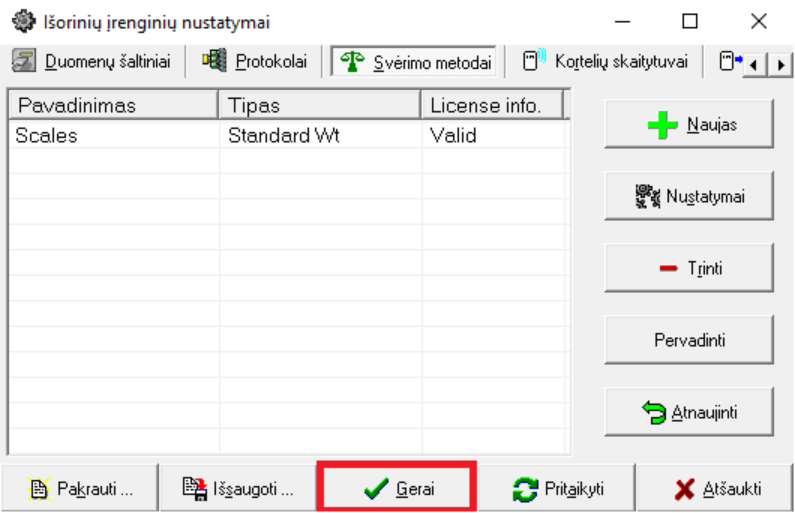Click the License info. column header
Image resolution: width=795 pixels, height=513 pixels.
tap(492, 105)
